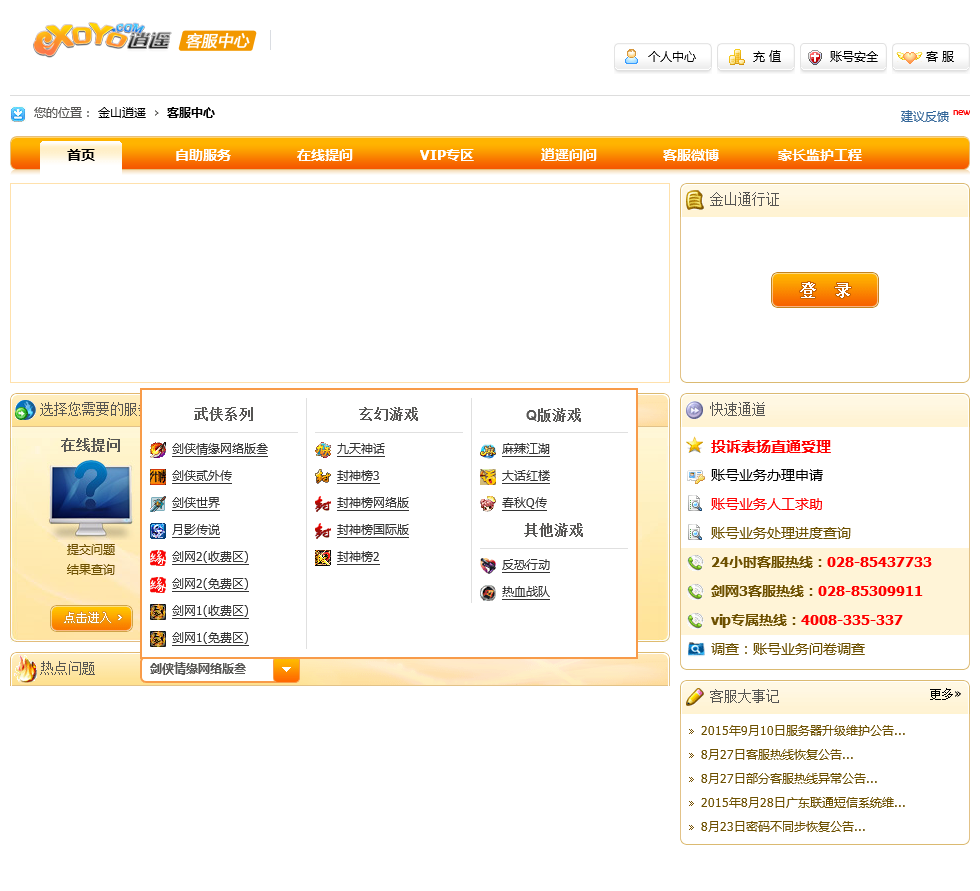Screen dimensions: 980x891
Task: Click the 客服中心 orange badge
Action: 218,41
